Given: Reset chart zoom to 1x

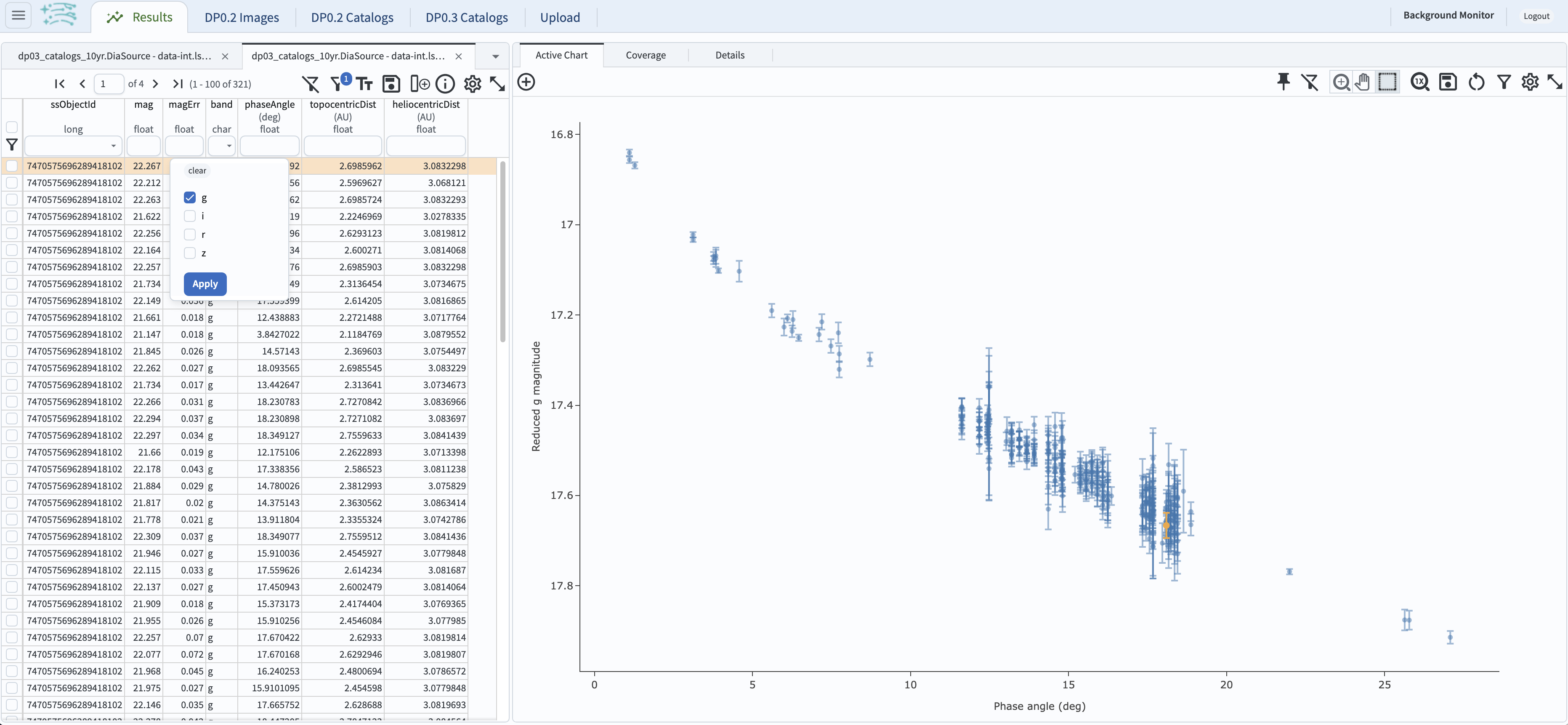Looking at the screenshot, I should [x=1420, y=82].
